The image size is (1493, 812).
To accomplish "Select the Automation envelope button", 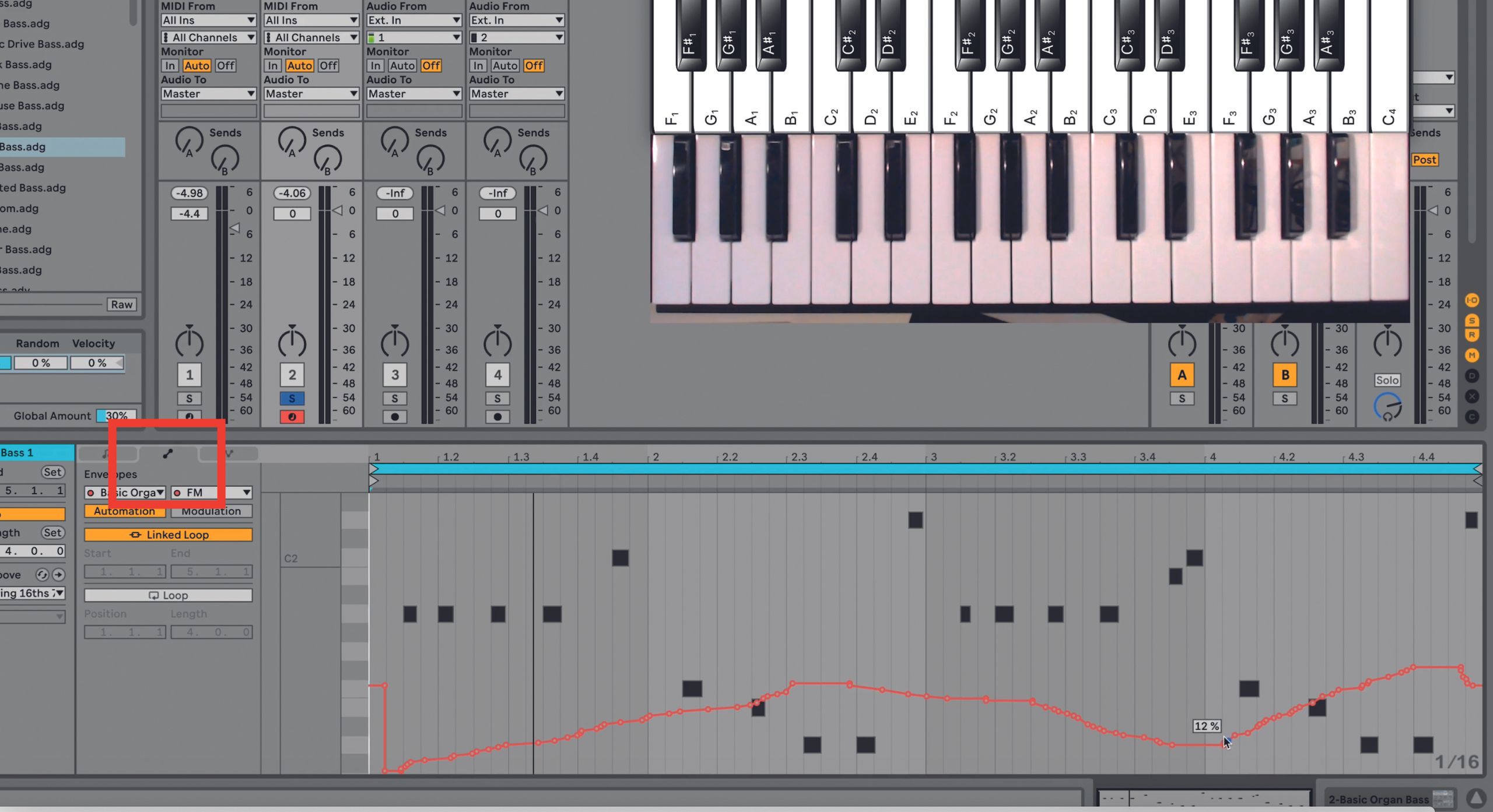I will (x=125, y=511).
